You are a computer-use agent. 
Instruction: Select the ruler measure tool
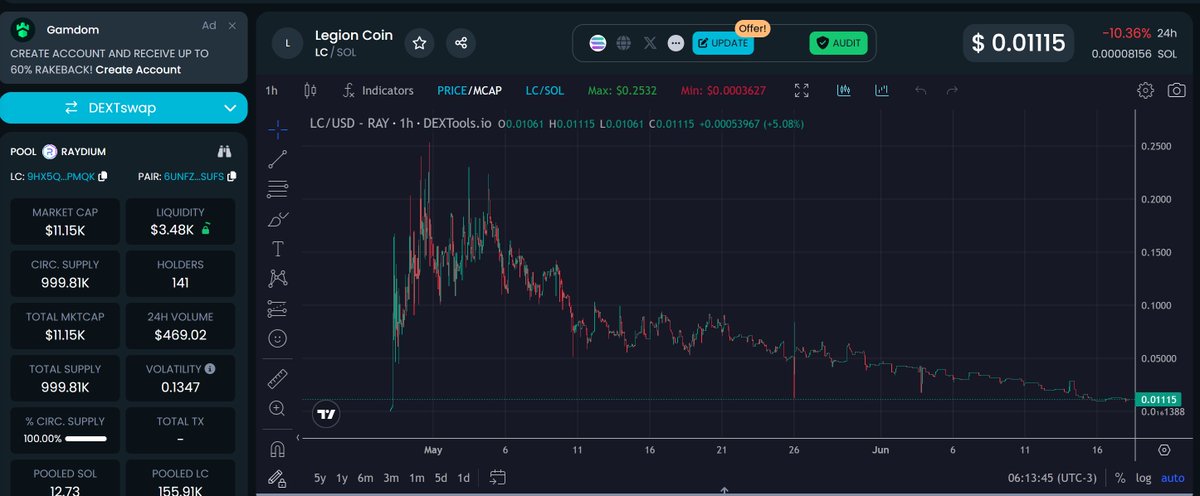[x=278, y=379]
